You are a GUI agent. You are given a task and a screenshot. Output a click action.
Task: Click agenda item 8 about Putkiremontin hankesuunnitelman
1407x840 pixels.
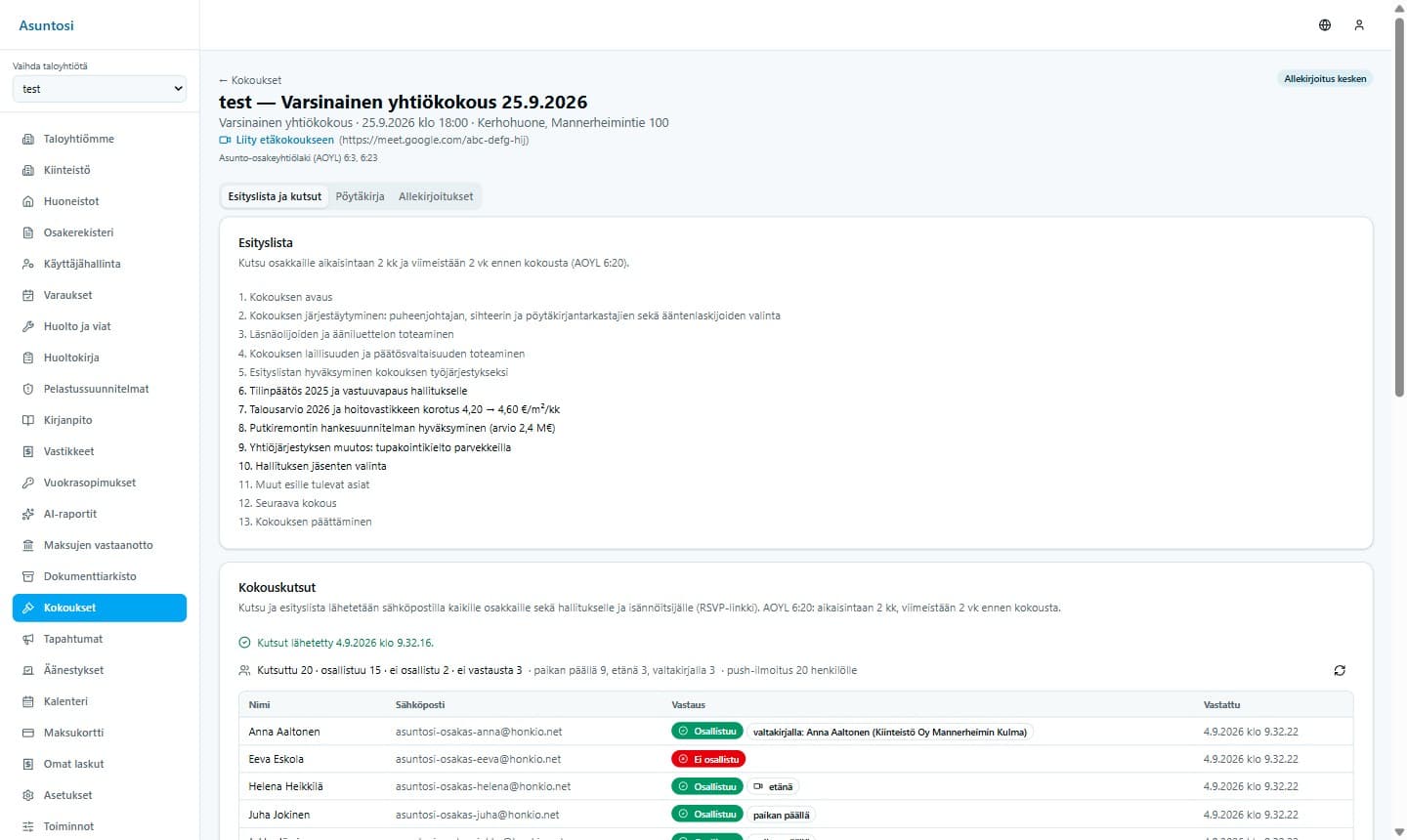pyautogui.click(x=397, y=428)
